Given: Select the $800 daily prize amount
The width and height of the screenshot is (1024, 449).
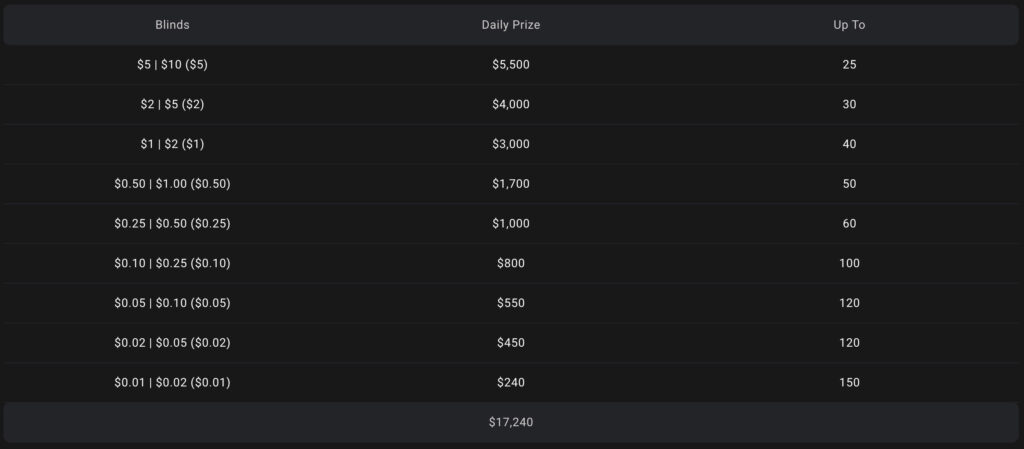Looking at the screenshot, I should pyautogui.click(x=510, y=263).
